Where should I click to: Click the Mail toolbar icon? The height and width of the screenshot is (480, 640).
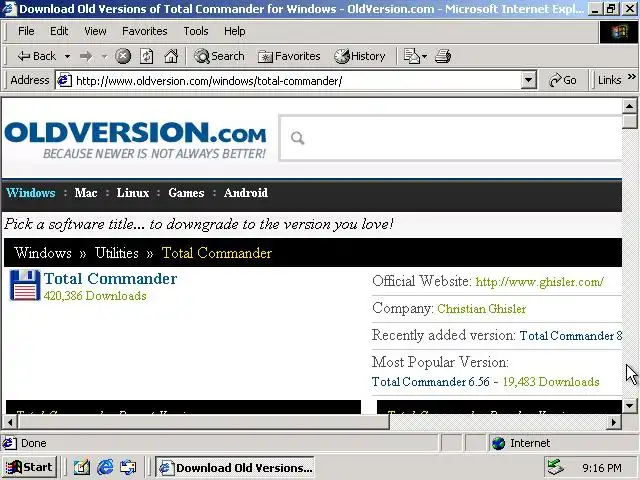click(x=411, y=56)
